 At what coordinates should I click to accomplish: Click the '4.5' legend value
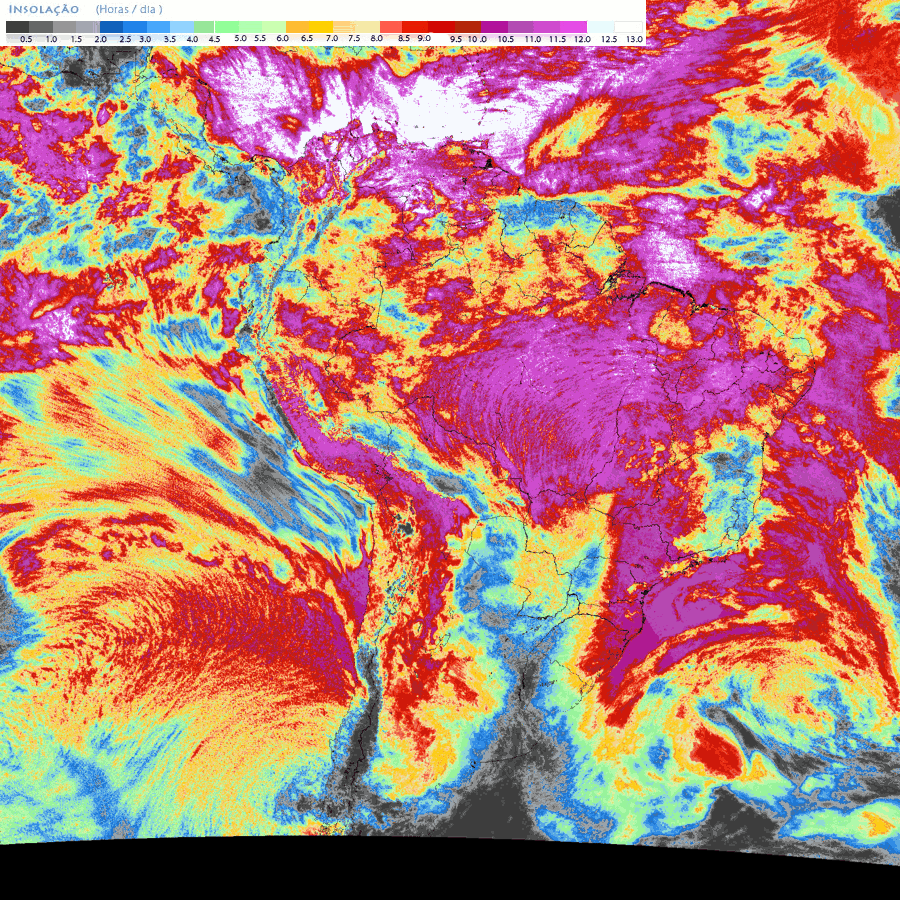(x=214, y=39)
